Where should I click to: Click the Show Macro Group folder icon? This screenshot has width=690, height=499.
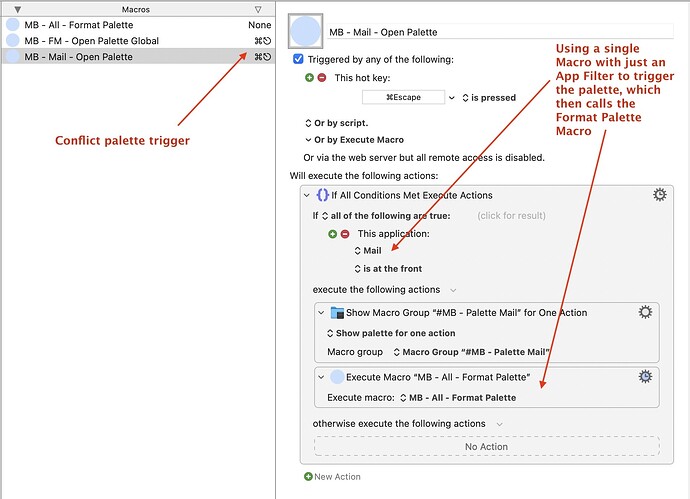tap(337, 312)
